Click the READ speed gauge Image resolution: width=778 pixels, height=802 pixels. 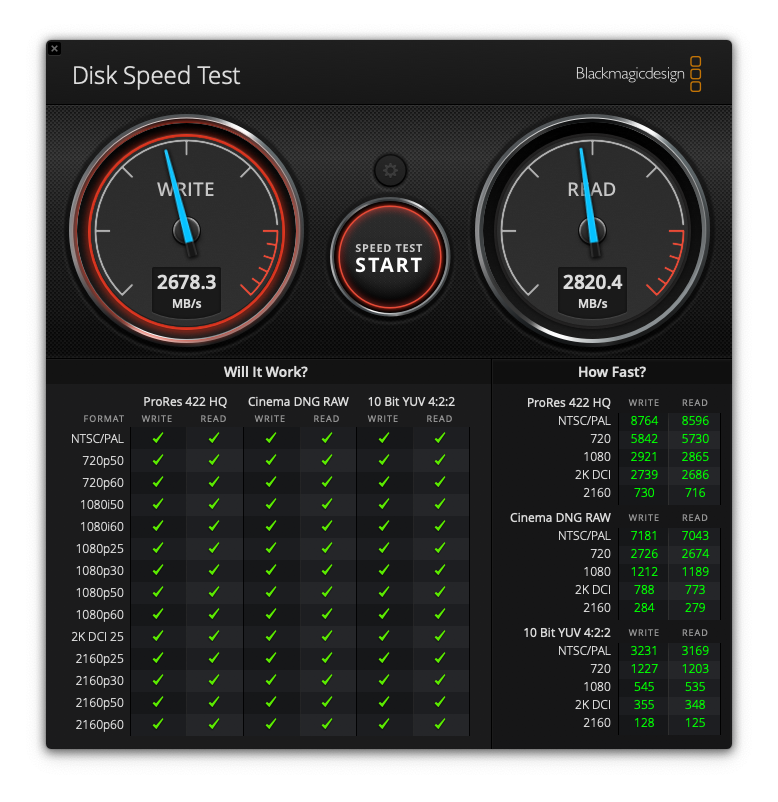[x=592, y=230]
